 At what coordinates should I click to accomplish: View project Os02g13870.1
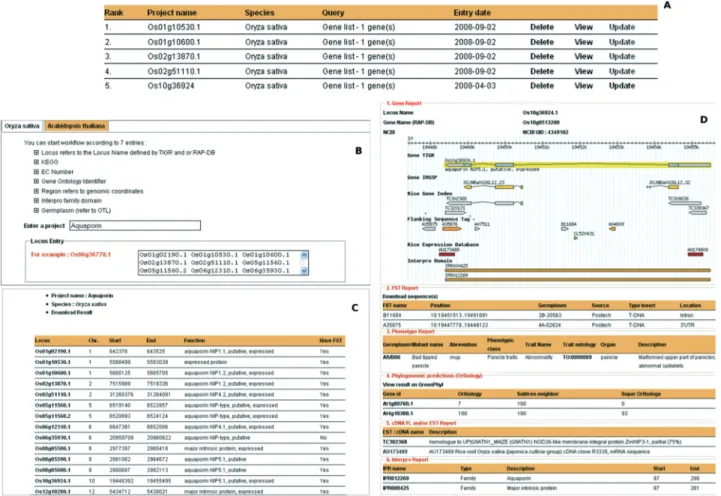pos(583,57)
